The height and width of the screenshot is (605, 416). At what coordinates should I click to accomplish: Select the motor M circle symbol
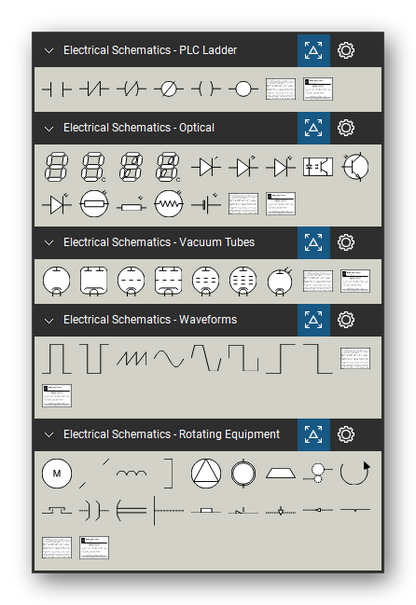tap(57, 473)
